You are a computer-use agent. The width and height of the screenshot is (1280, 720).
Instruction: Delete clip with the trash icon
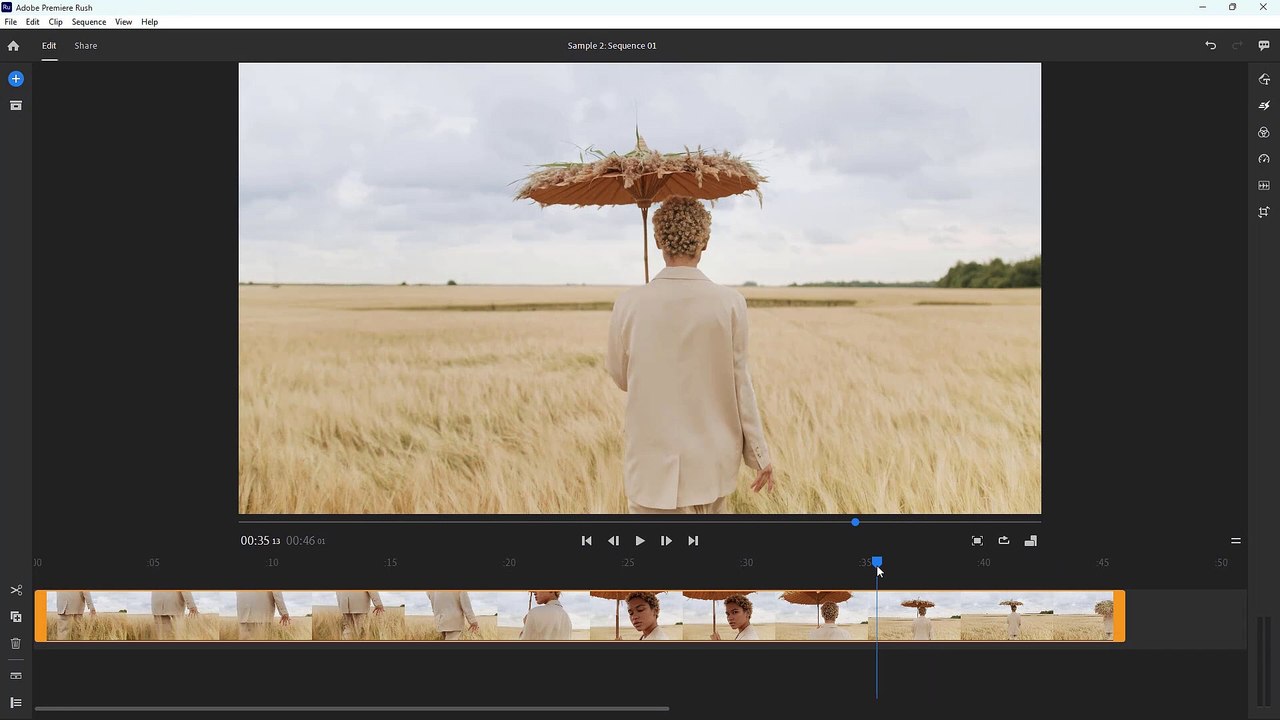(x=16, y=644)
